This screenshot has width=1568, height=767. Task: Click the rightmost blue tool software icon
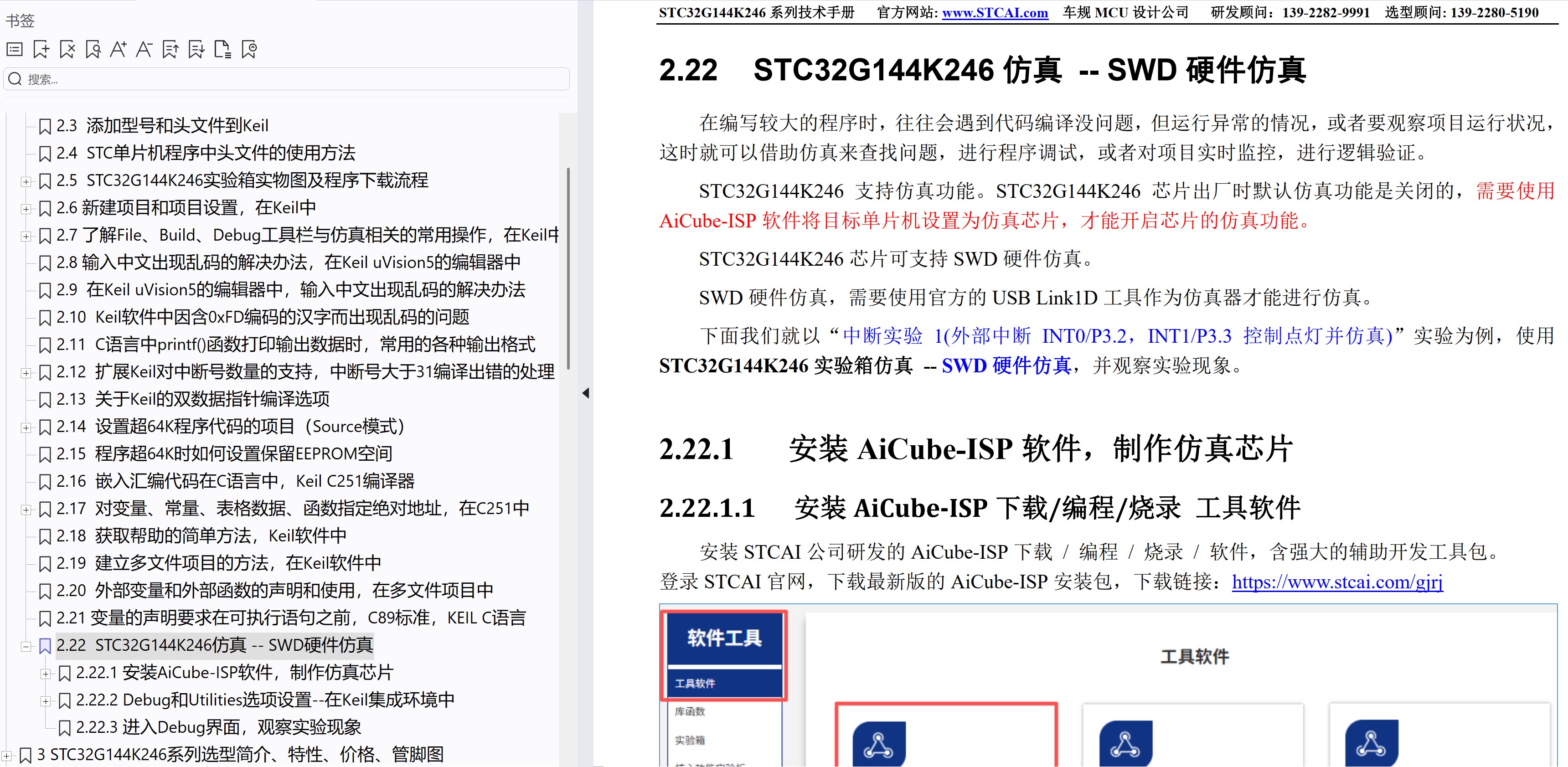(1372, 743)
